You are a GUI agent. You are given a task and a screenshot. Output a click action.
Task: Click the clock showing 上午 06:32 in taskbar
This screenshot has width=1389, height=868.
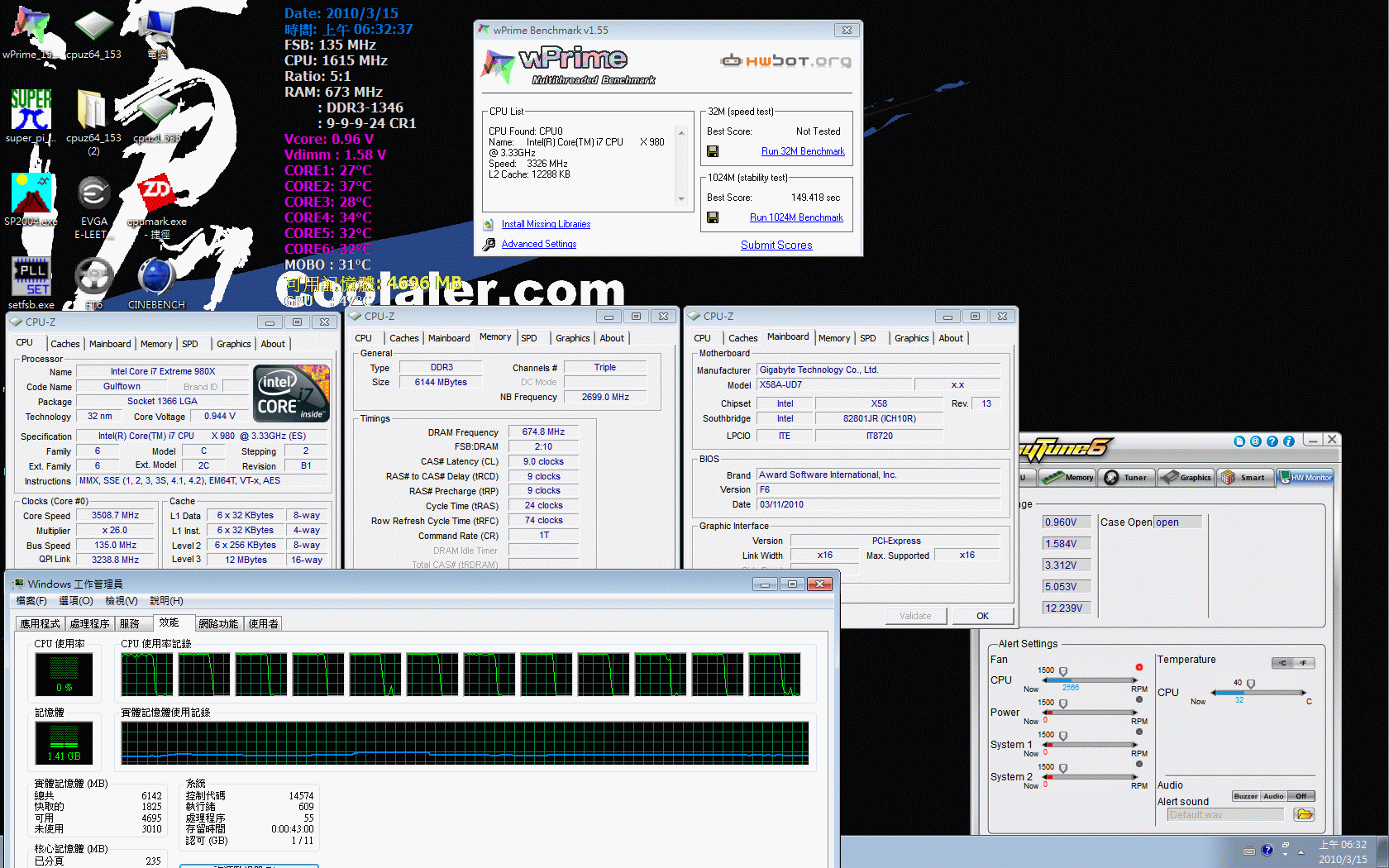1343,845
